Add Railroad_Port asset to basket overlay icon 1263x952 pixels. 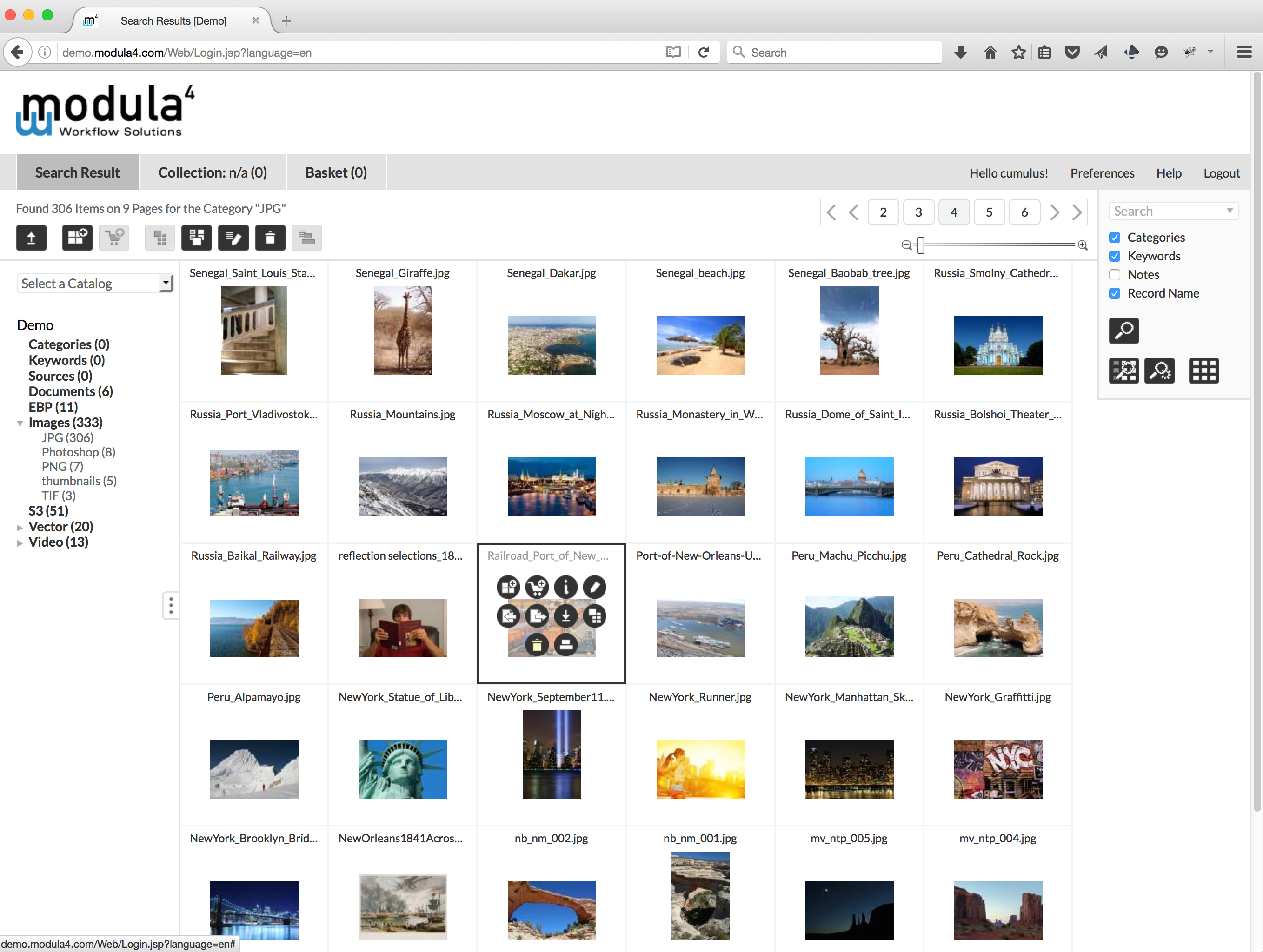point(537,587)
